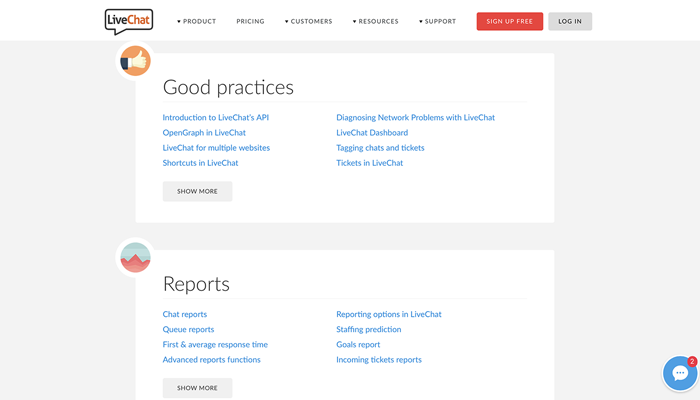Image resolution: width=700 pixels, height=400 pixels.
Task: Open First & average response time link
Action: pos(215,345)
